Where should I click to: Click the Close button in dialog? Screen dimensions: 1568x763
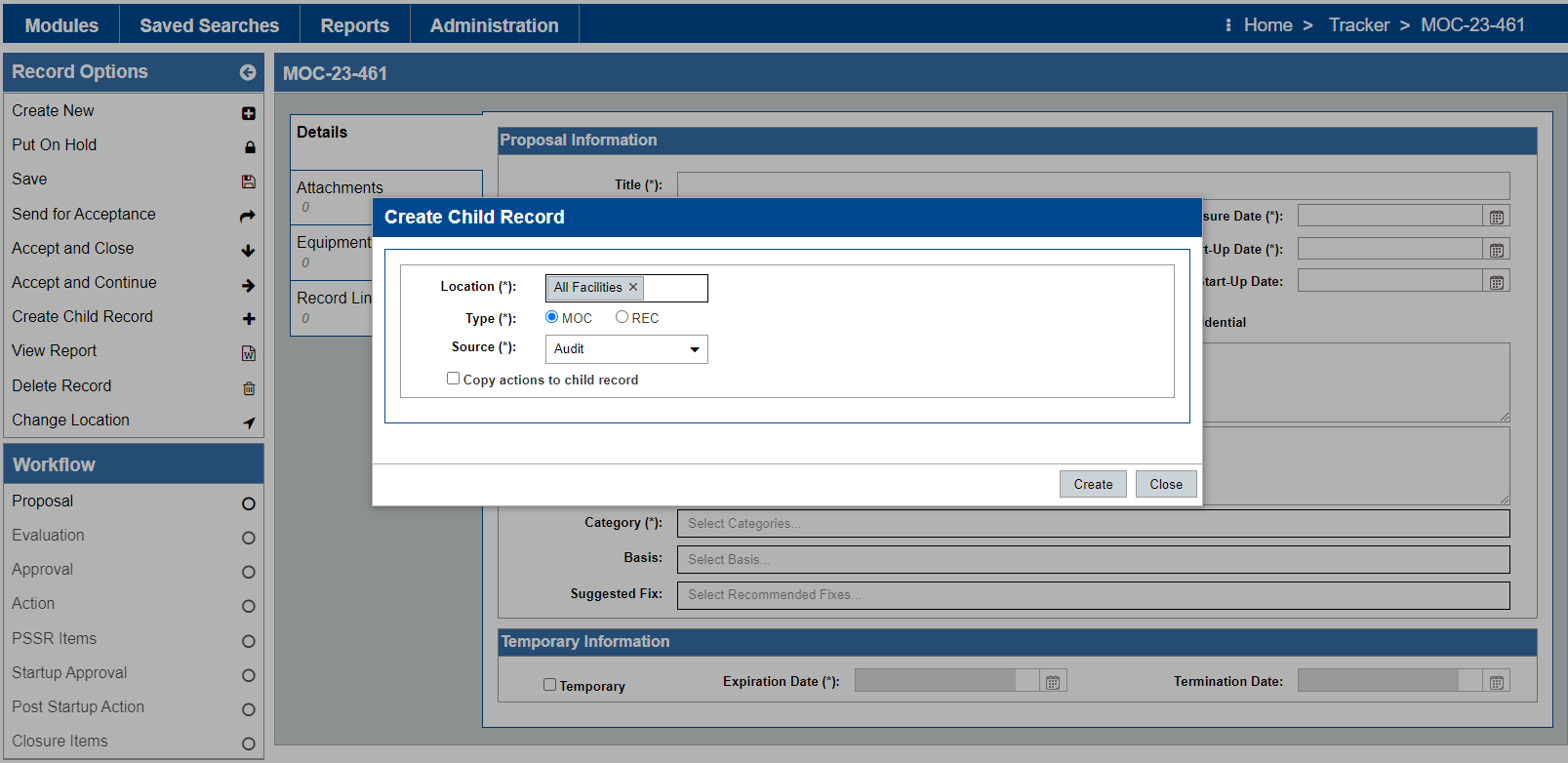point(1165,484)
